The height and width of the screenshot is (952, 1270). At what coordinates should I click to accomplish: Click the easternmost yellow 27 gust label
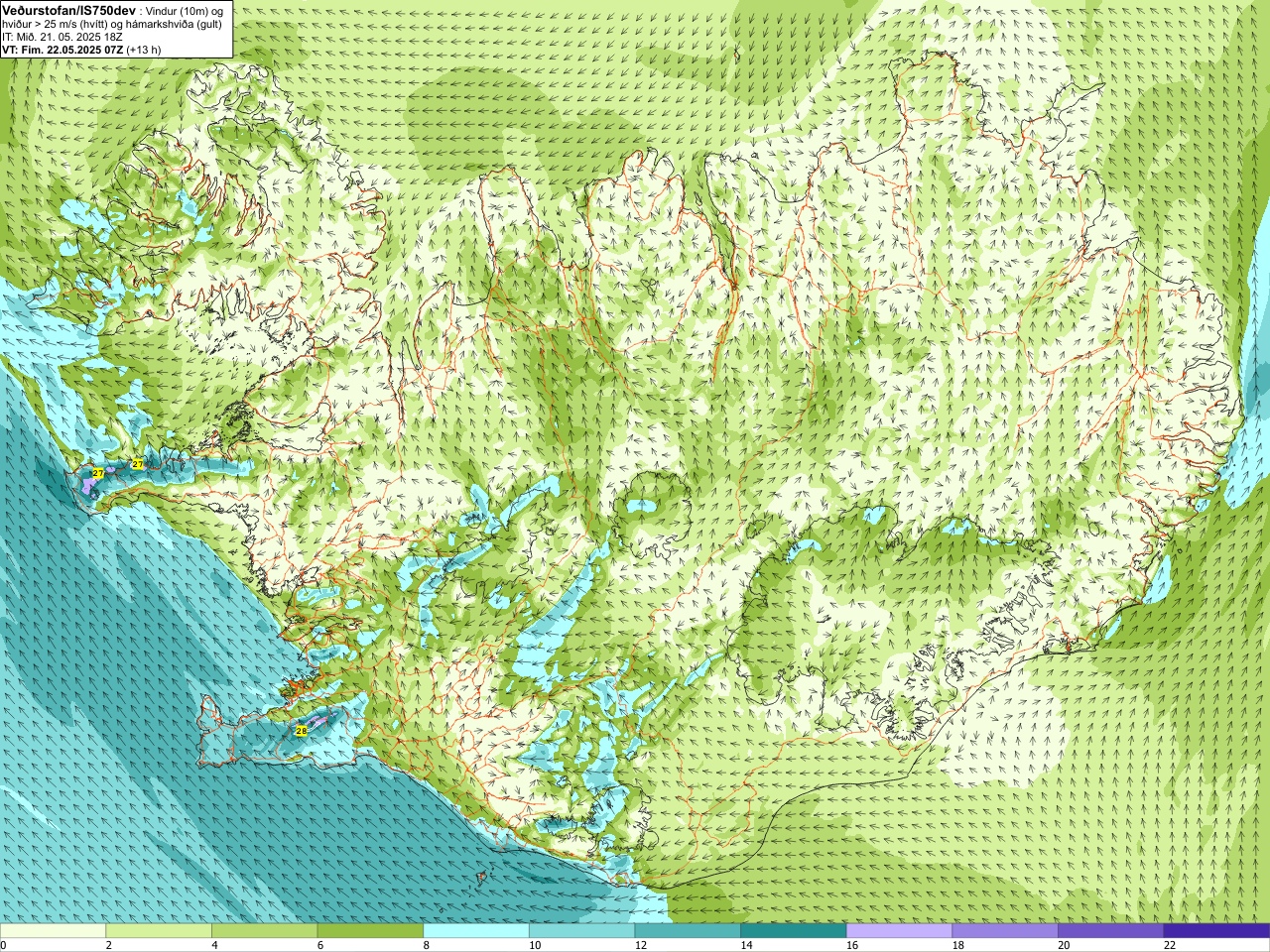(138, 464)
